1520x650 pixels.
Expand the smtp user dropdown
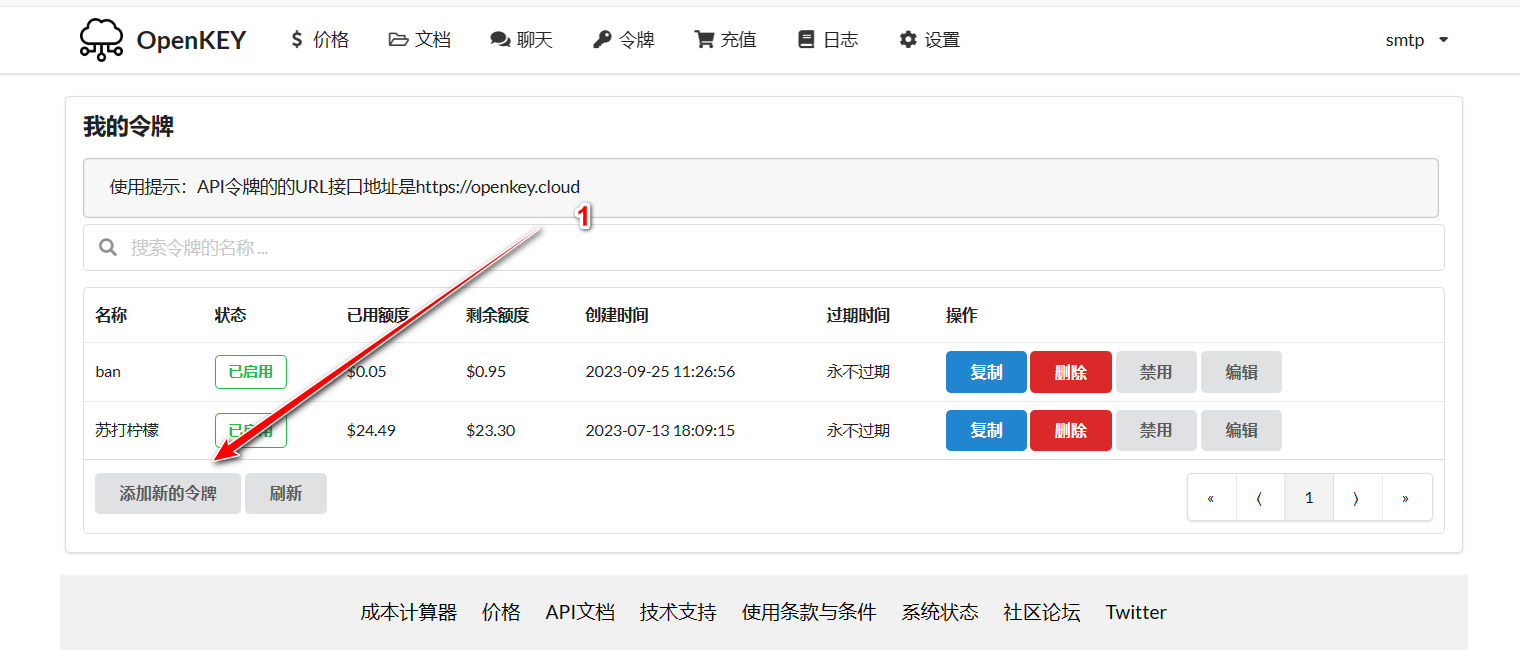(1416, 40)
